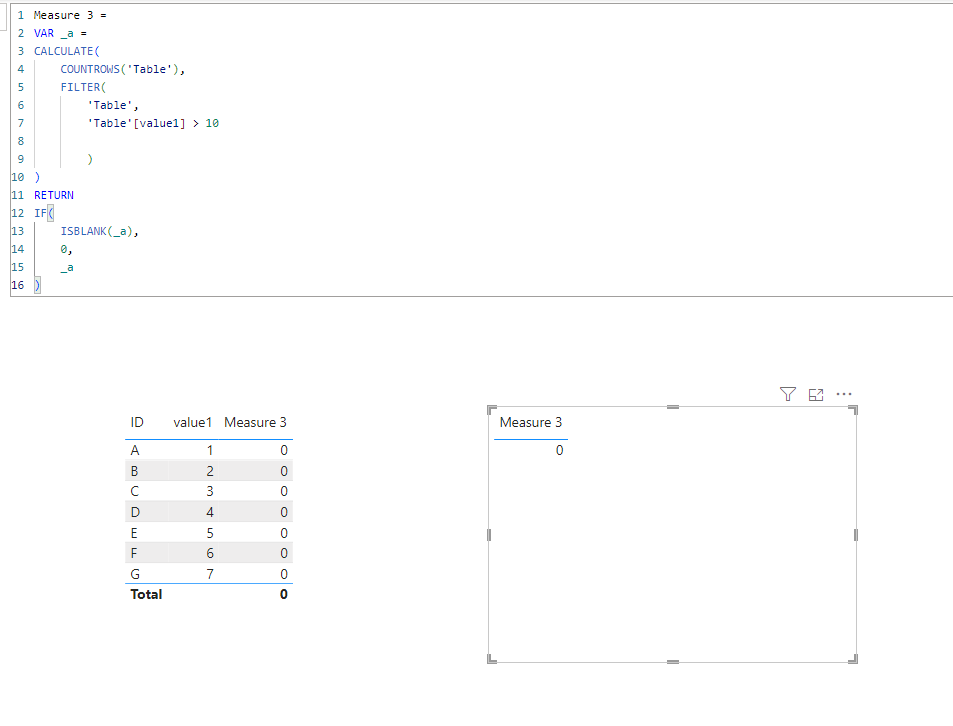Click Measure 3 = on line 1
The image size is (953, 726).
click(x=70, y=15)
